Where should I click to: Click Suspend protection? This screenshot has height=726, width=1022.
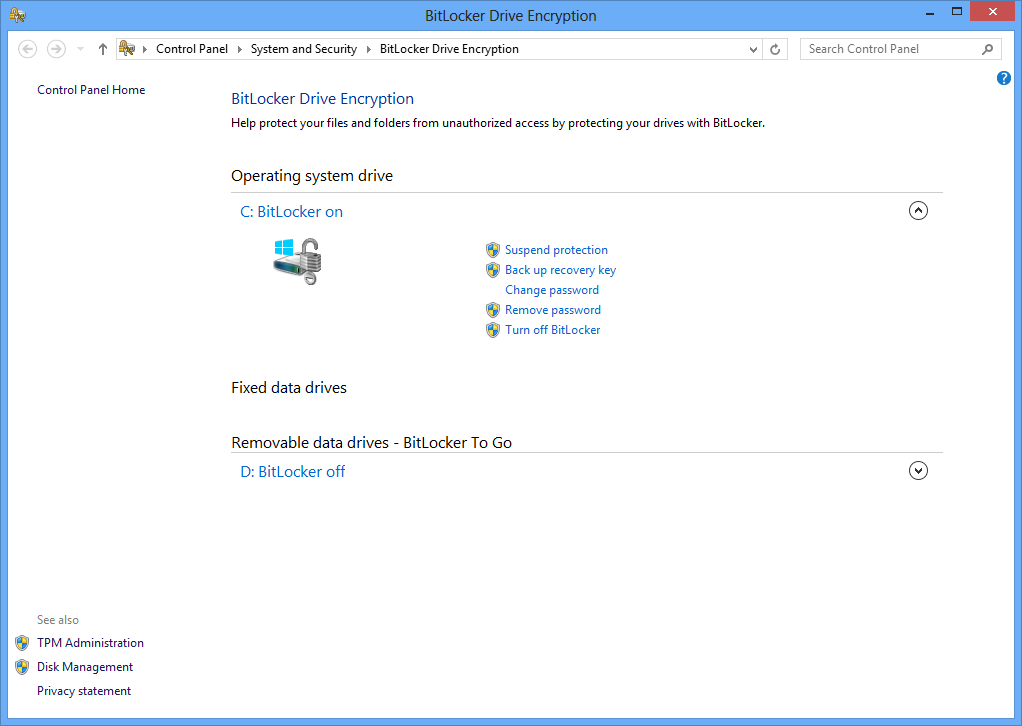556,250
